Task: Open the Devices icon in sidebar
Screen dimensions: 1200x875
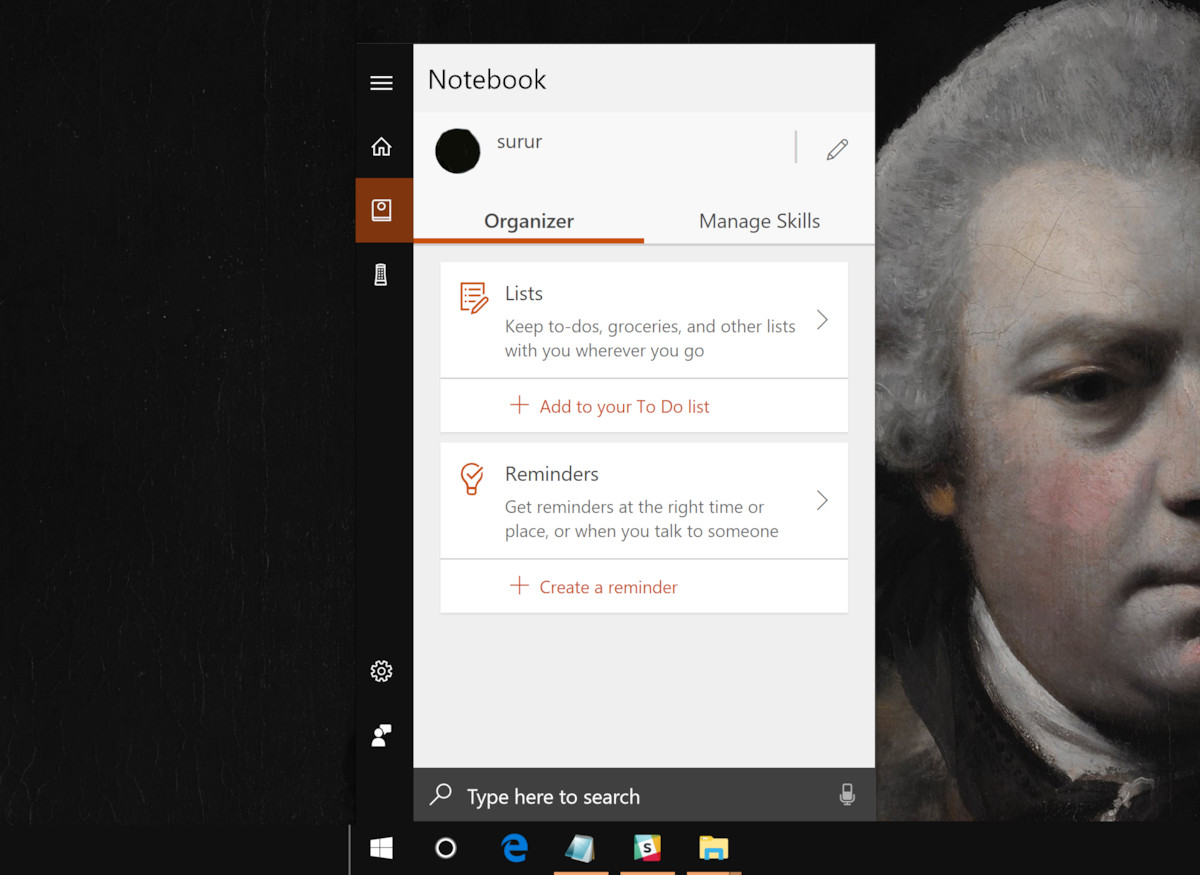Action: (x=381, y=275)
